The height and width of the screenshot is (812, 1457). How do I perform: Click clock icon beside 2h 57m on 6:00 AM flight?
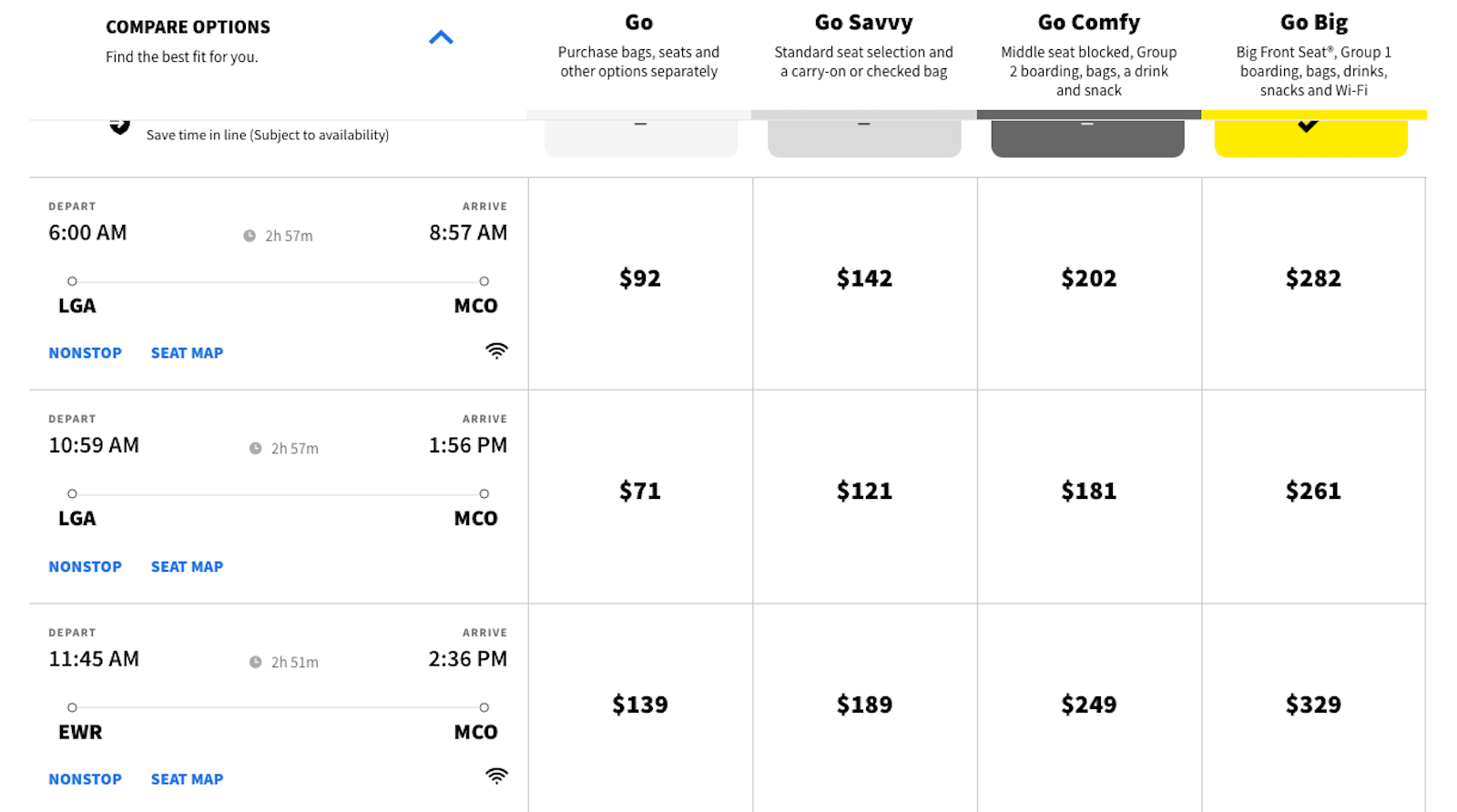click(250, 236)
